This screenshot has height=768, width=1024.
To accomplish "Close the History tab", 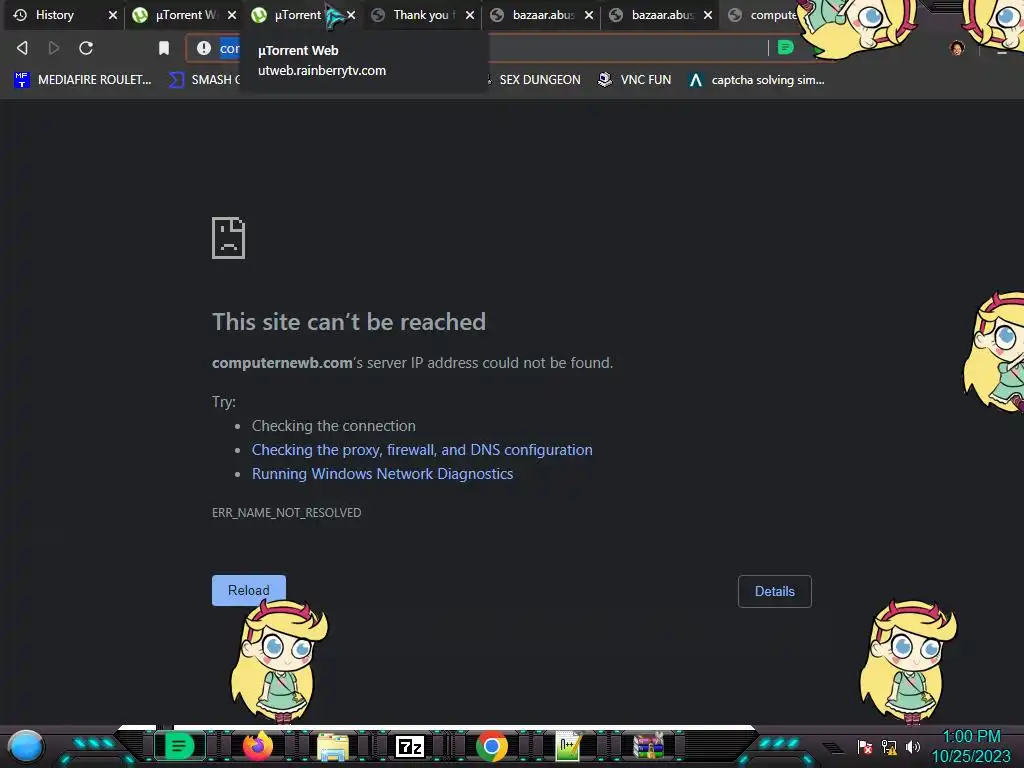I will pyautogui.click(x=112, y=14).
